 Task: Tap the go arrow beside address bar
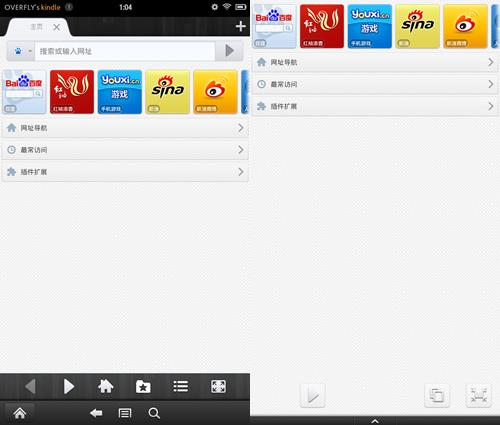229,51
